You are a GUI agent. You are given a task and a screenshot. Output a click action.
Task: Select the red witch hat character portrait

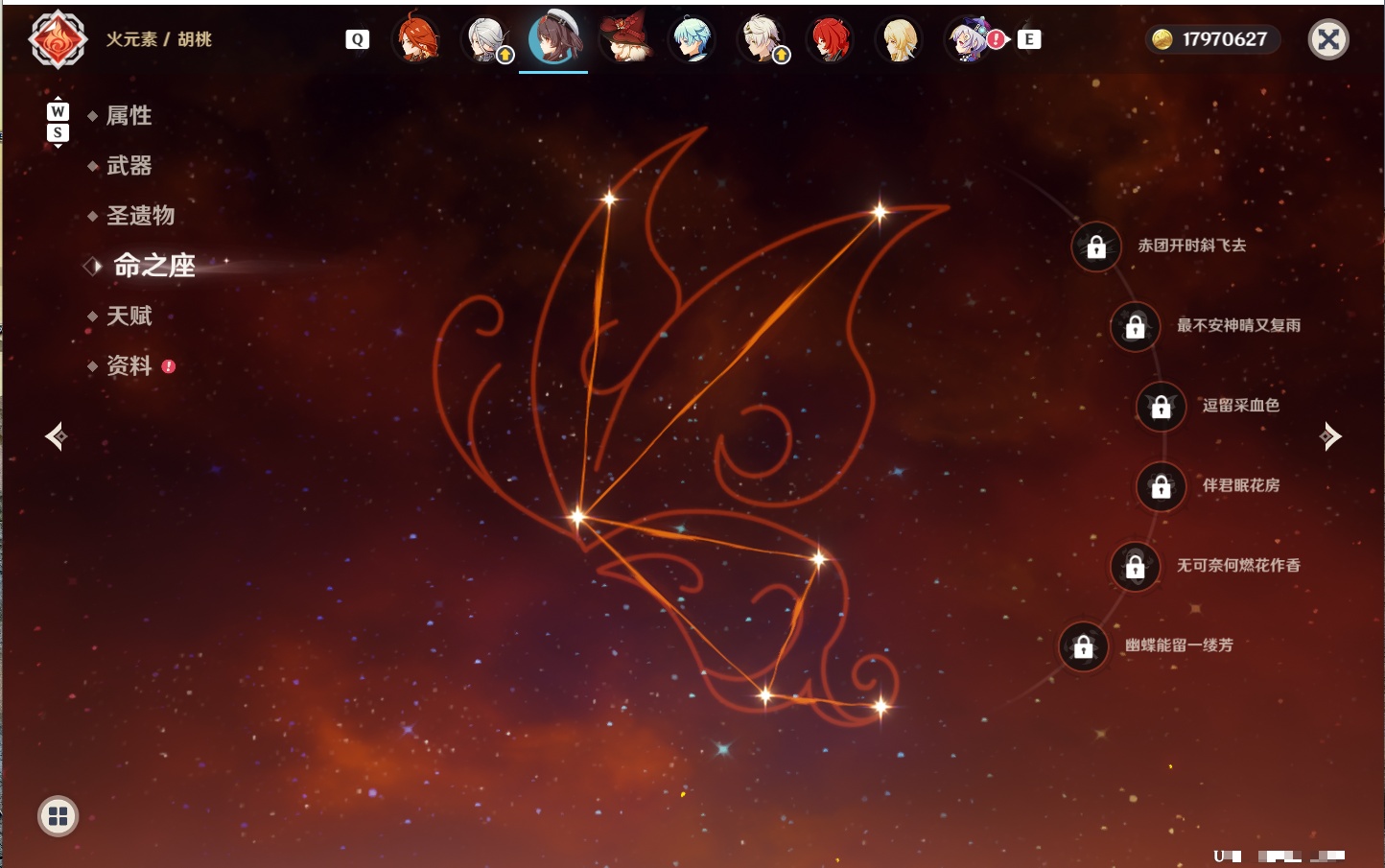tap(624, 37)
